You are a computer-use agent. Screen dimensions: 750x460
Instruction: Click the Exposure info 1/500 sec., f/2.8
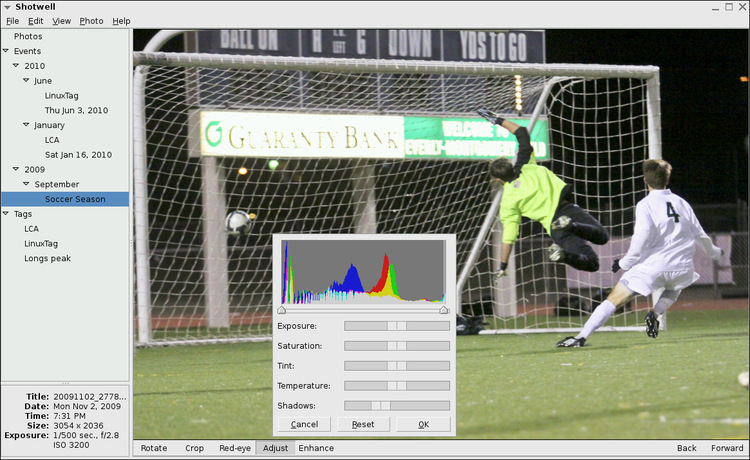pyautogui.click(x=86, y=435)
